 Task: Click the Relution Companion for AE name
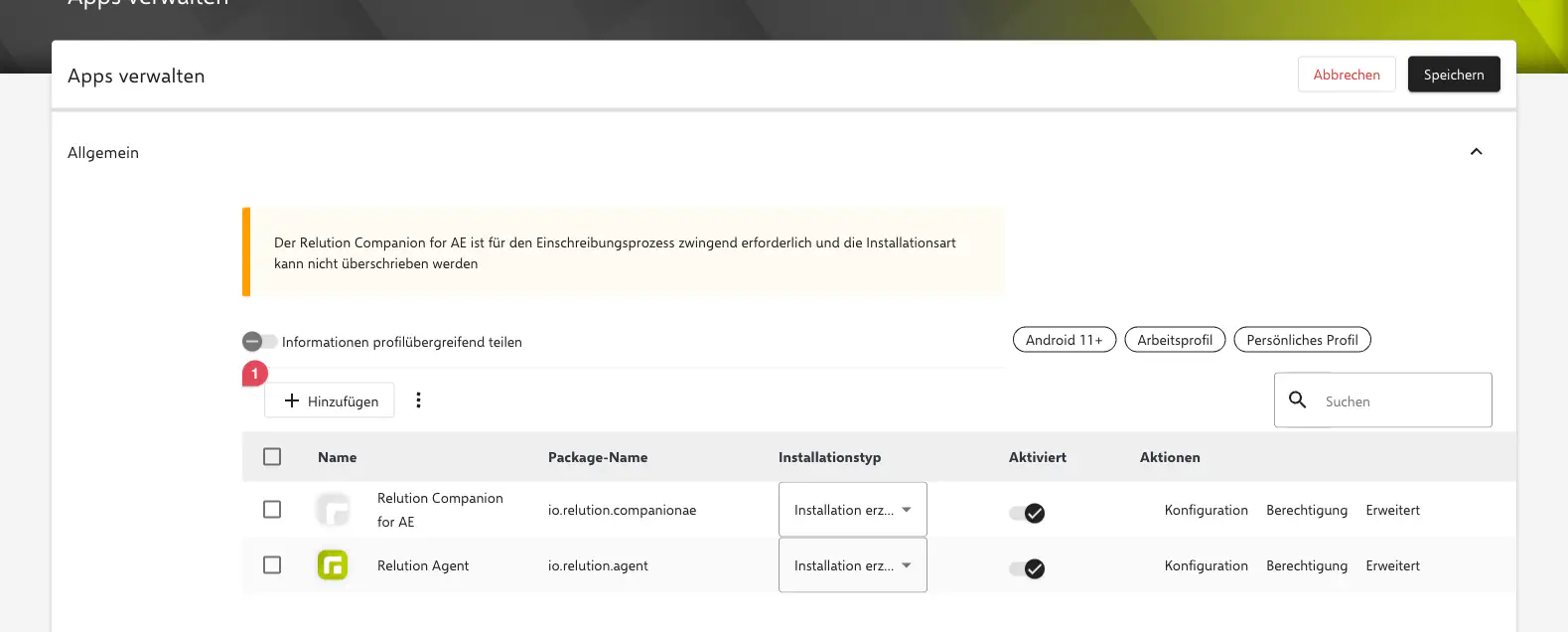(440, 510)
